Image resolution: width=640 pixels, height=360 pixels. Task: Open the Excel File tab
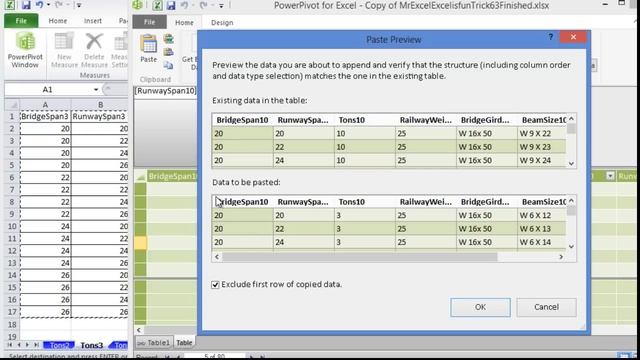coord(21,21)
